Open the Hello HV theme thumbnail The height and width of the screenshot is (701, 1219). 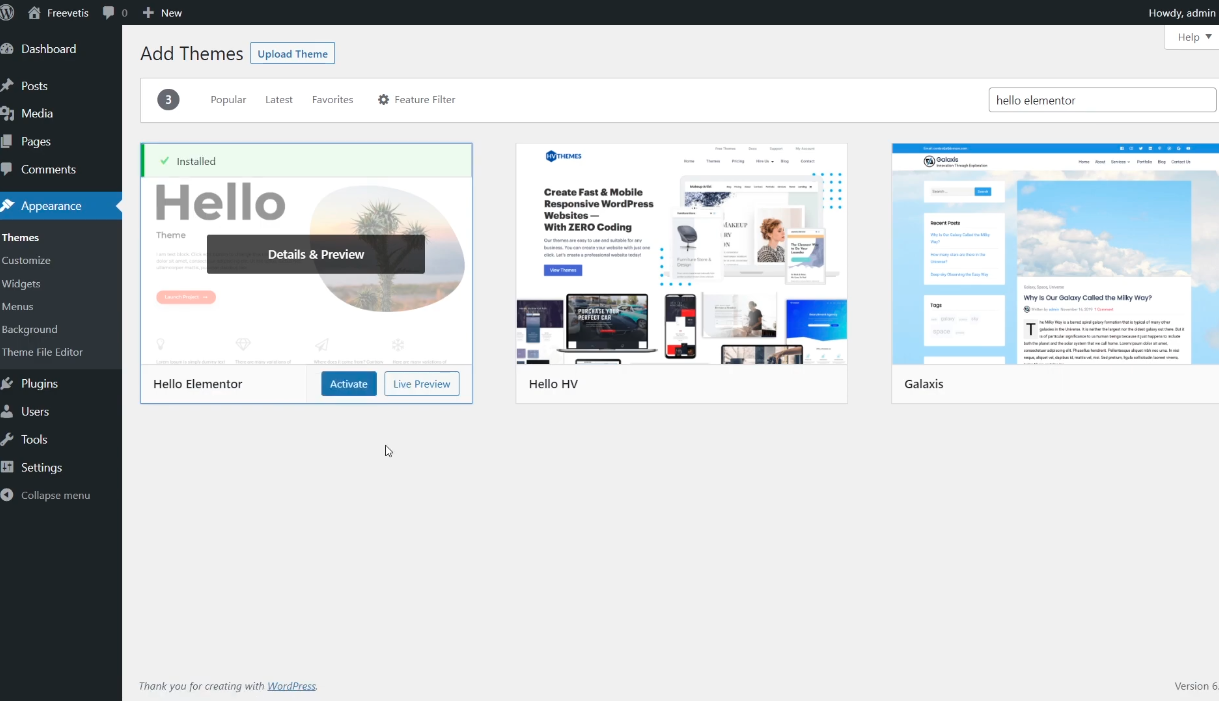point(681,254)
